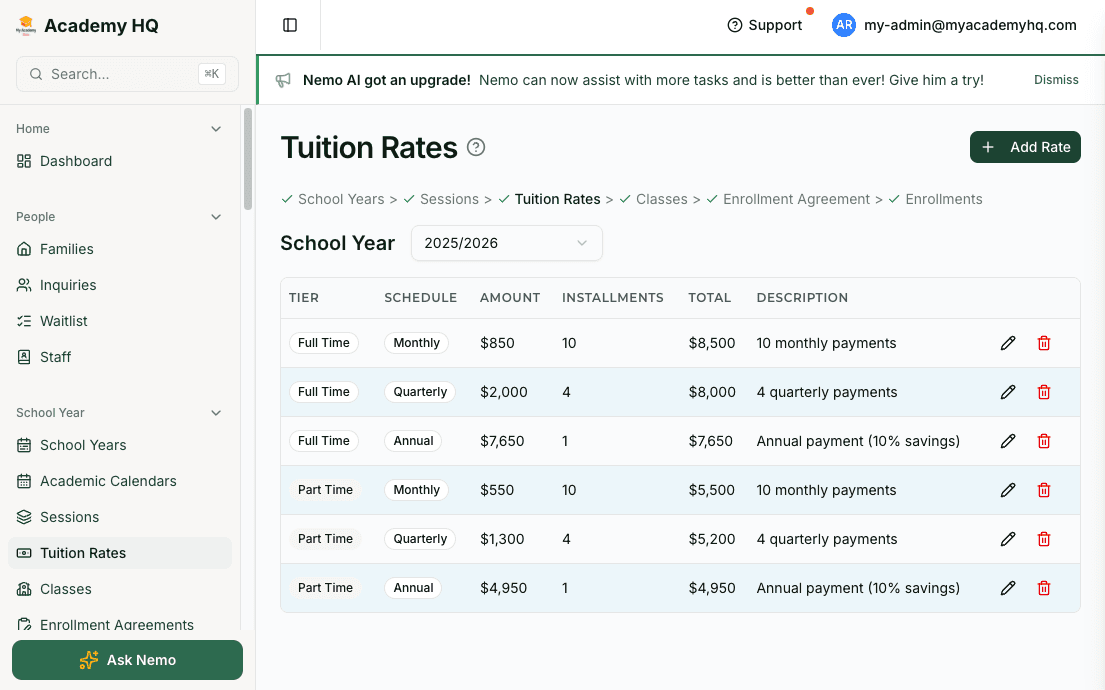Click the Tuition Rates help question icon
The image size is (1105, 690).
476,147
